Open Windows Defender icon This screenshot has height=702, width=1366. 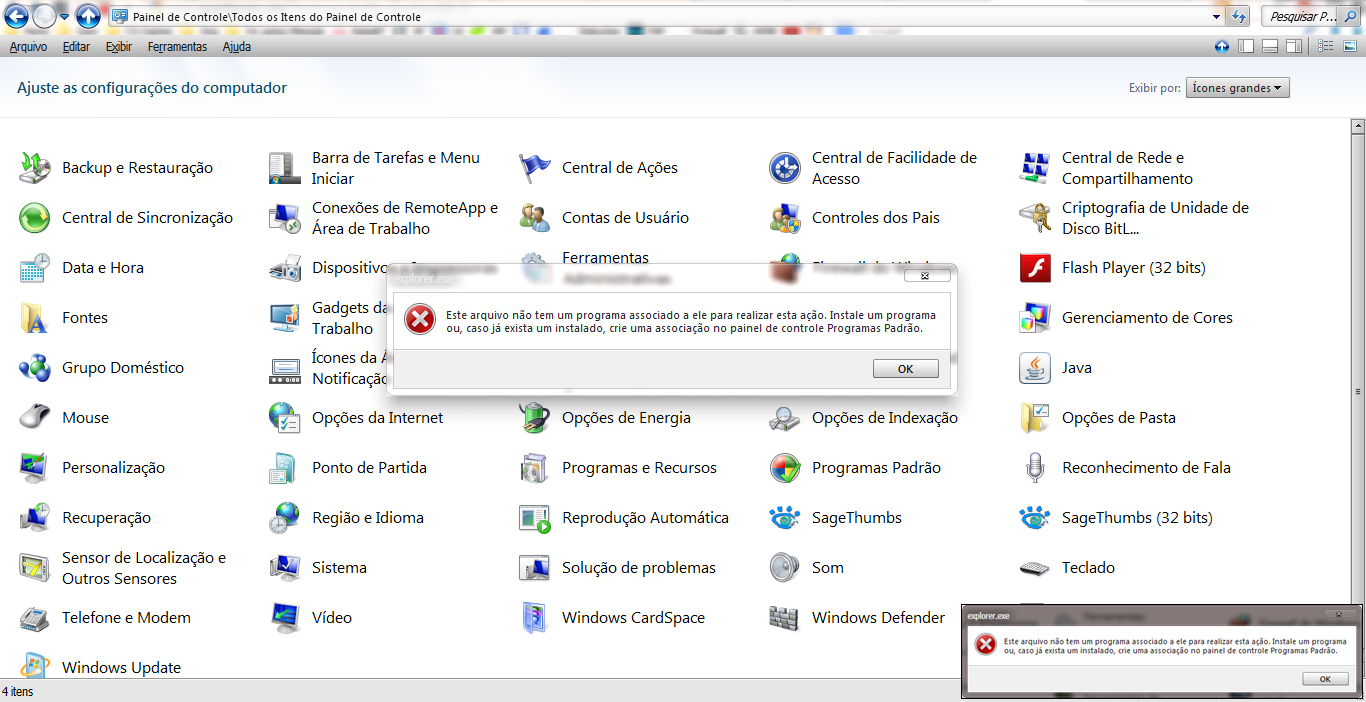tap(785, 618)
